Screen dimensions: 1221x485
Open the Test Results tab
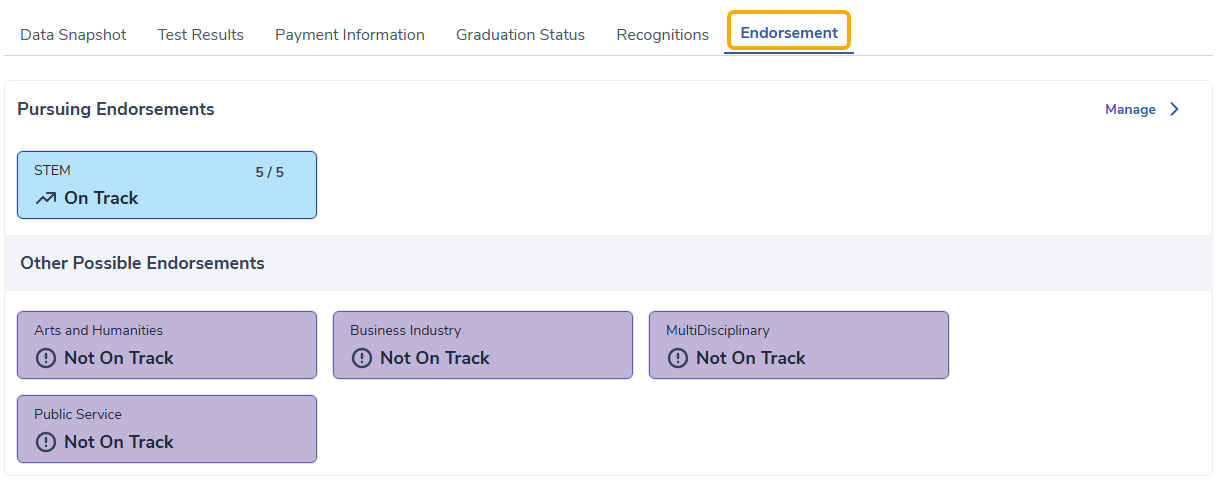[x=200, y=34]
